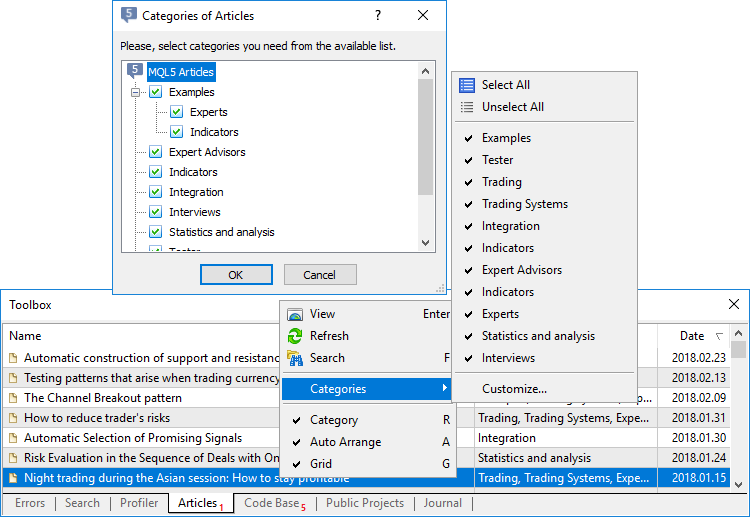The image size is (750, 517).
Task: Switch to the Code Base tab
Action: 272,504
